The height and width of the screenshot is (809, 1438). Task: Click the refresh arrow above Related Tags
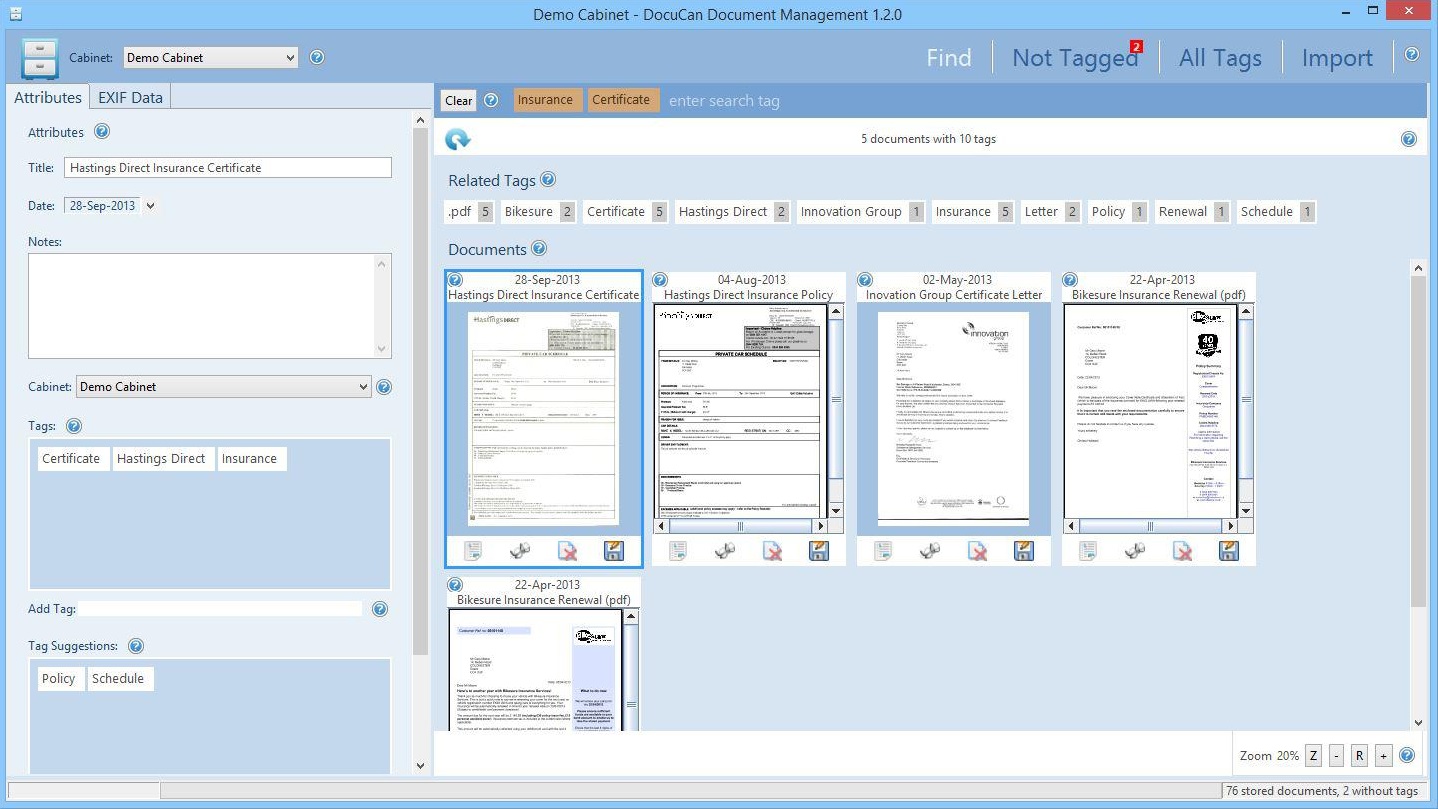click(x=458, y=139)
